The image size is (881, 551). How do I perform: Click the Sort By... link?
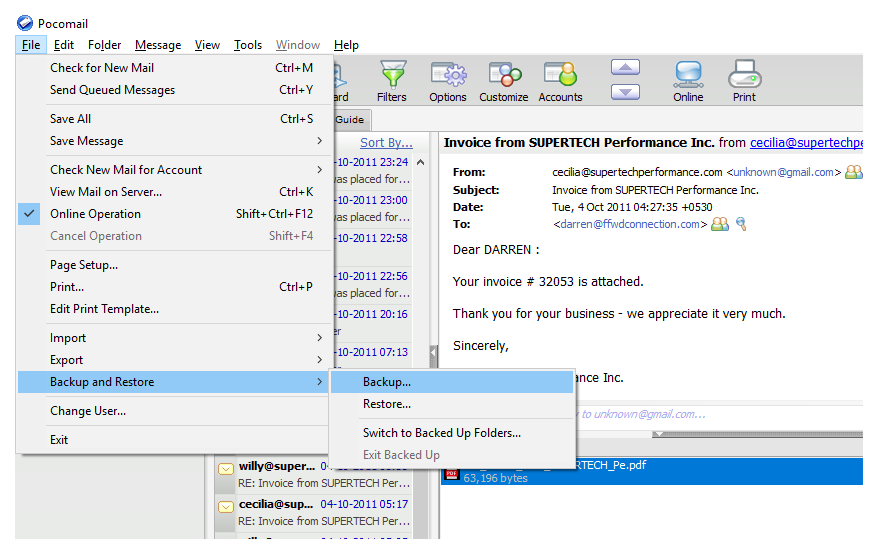386,143
